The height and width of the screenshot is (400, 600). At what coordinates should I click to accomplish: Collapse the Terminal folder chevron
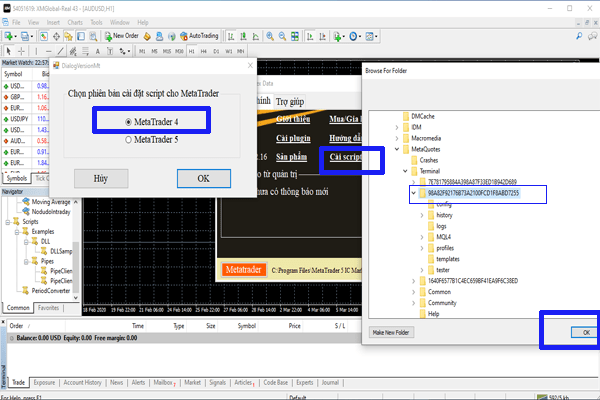click(405, 171)
